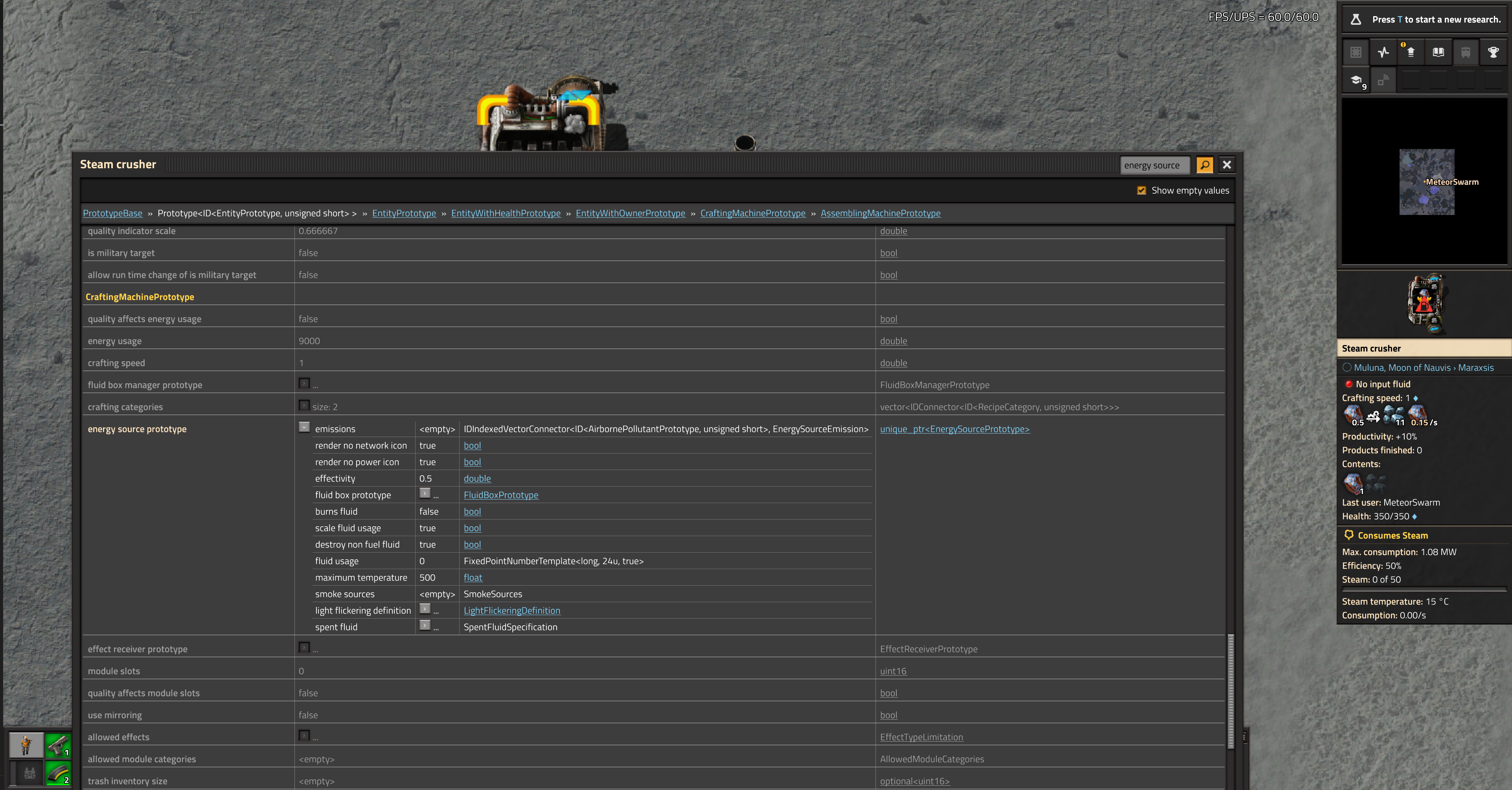Open the FluidBoxPrototype type link
The height and width of the screenshot is (790, 1512).
[501, 495]
